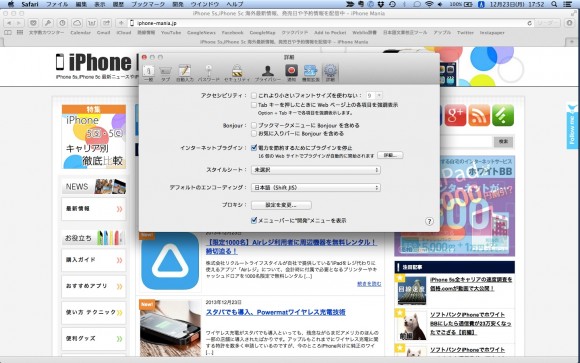Image resolution: width=580 pixels, height=363 pixels.
Task: Open the Add to Pocket bookmarklet
Action: [x=330, y=33]
